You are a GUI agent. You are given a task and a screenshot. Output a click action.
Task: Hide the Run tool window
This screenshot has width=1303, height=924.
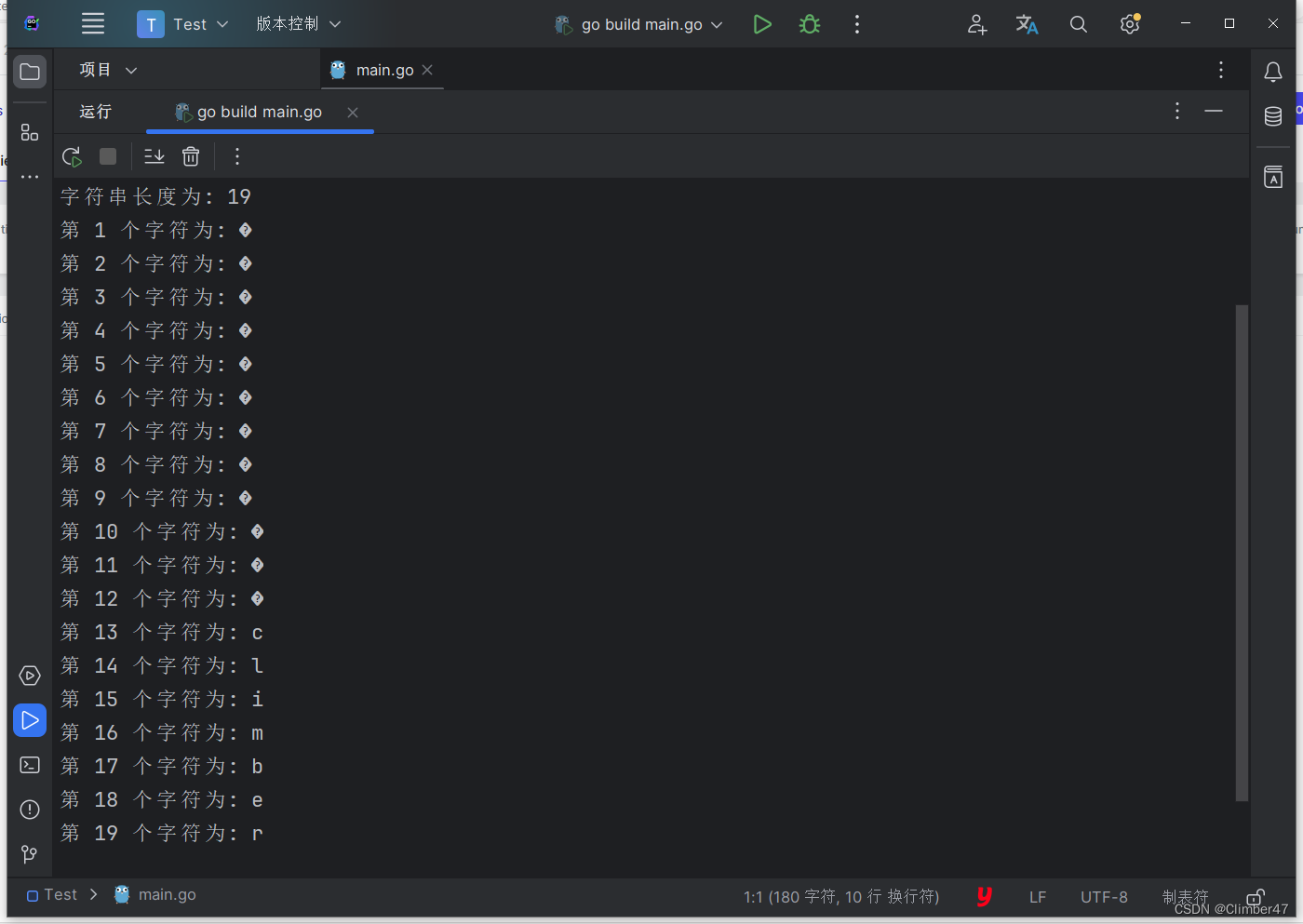[x=1214, y=112]
